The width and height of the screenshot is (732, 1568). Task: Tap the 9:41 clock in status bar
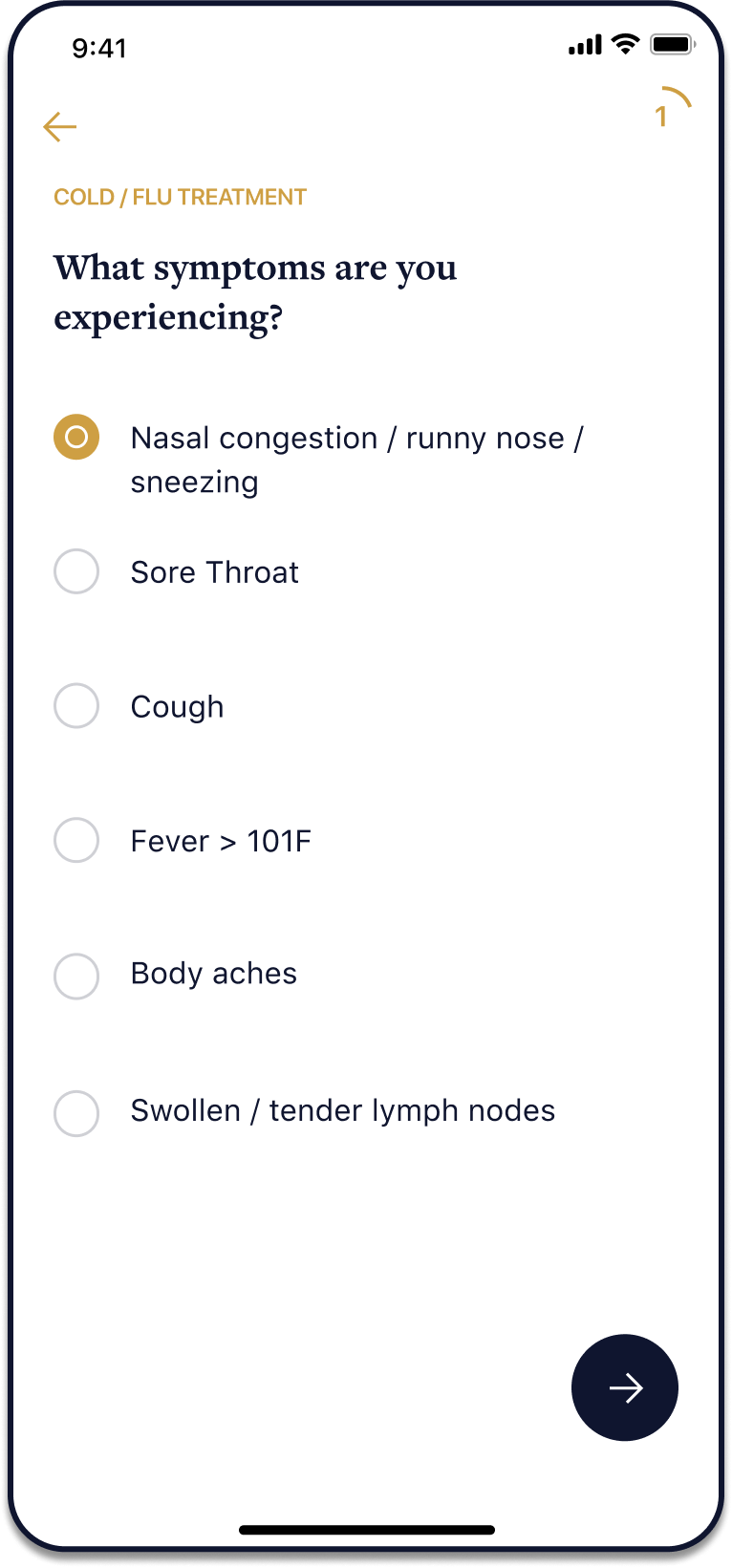pos(99,48)
